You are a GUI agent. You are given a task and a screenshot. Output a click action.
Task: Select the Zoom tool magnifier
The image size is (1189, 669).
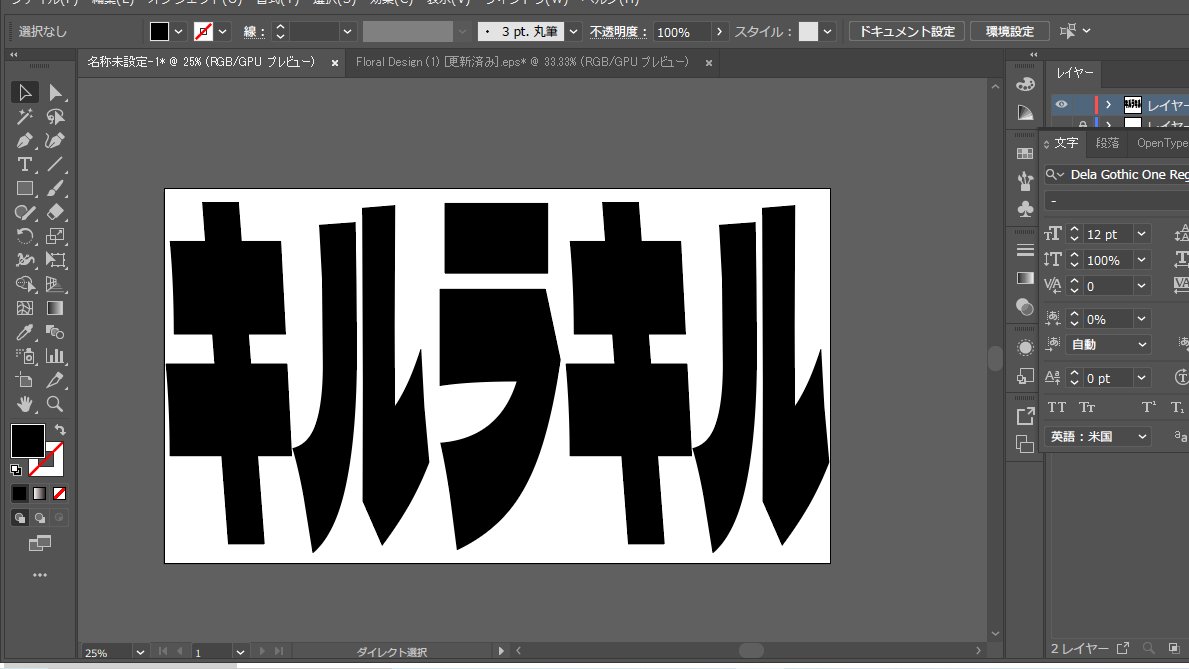pos(55,404)
